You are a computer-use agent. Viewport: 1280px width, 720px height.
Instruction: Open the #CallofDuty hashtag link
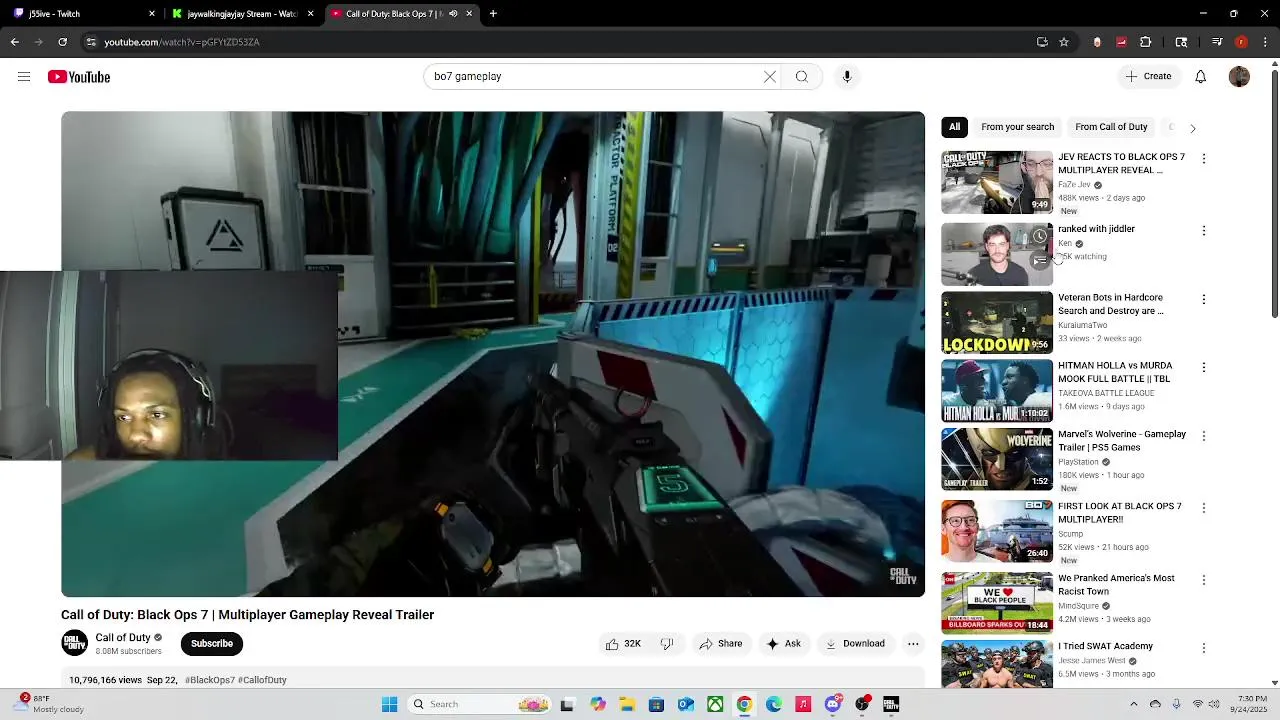tap(262, 680)
